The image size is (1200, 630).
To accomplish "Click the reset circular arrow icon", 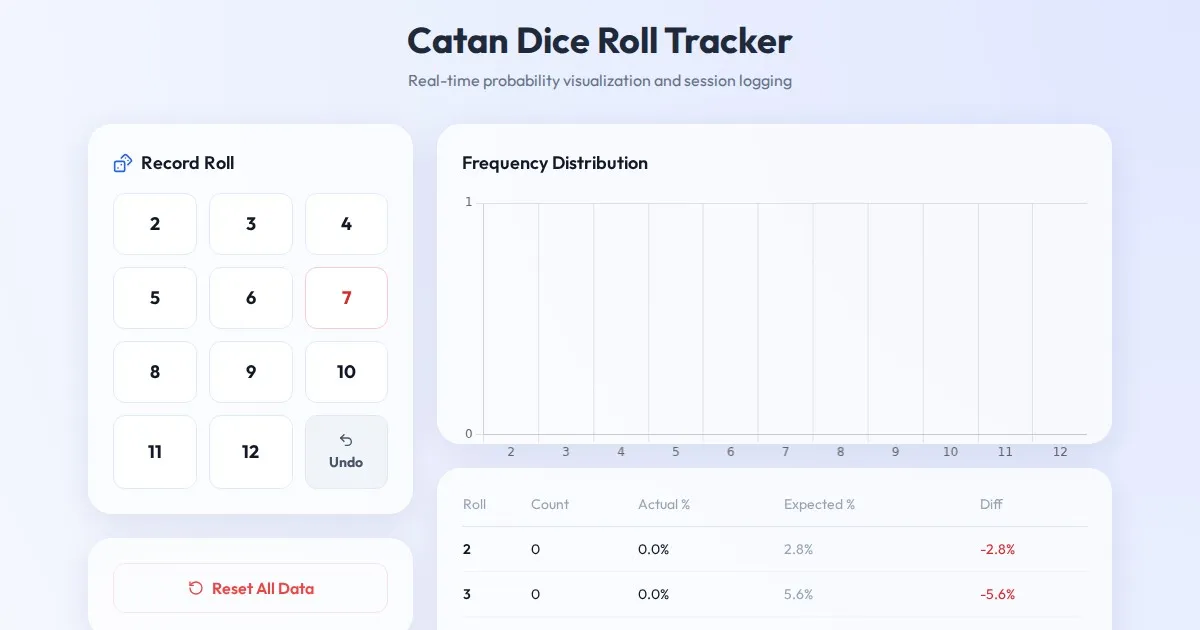I will (196, 588).
